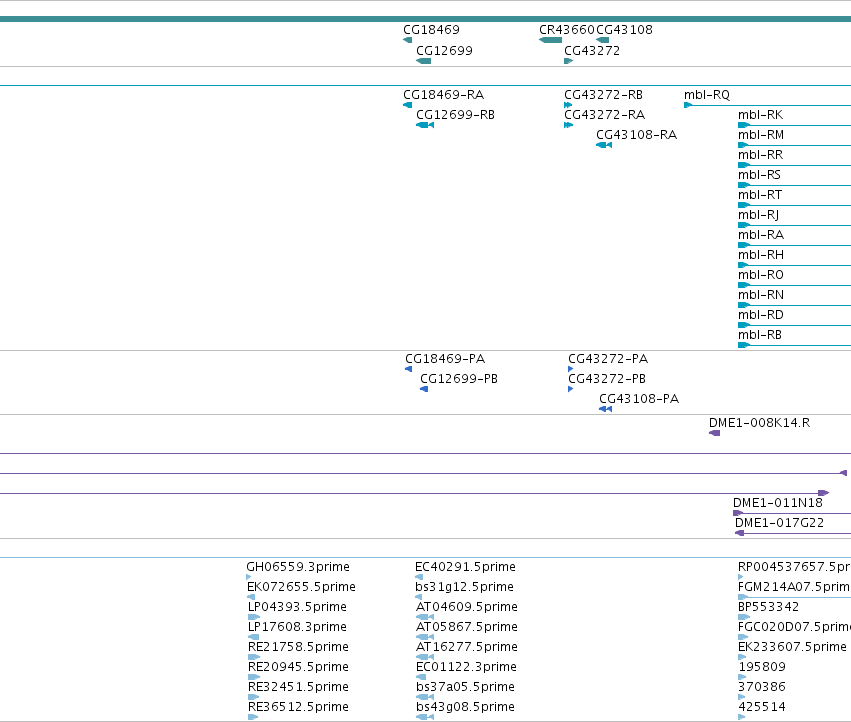This screenshot has width=851, height=722.
Task: Select the DME1-008K14.R clone label
Action: pos(759,423)
